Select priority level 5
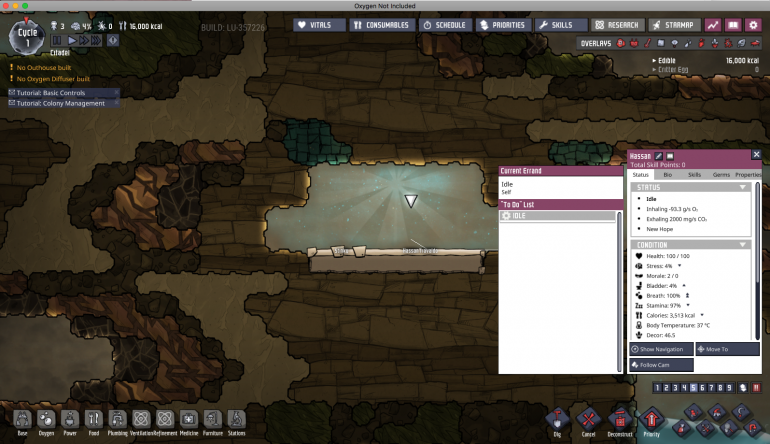This screenshot has width=770, height=444. (x=693, y=388)
